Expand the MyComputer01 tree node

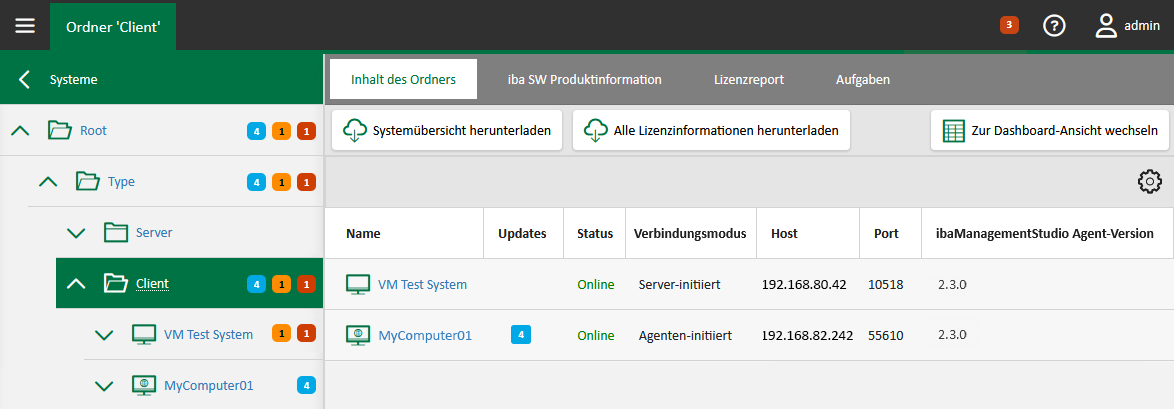click(104, 385)
